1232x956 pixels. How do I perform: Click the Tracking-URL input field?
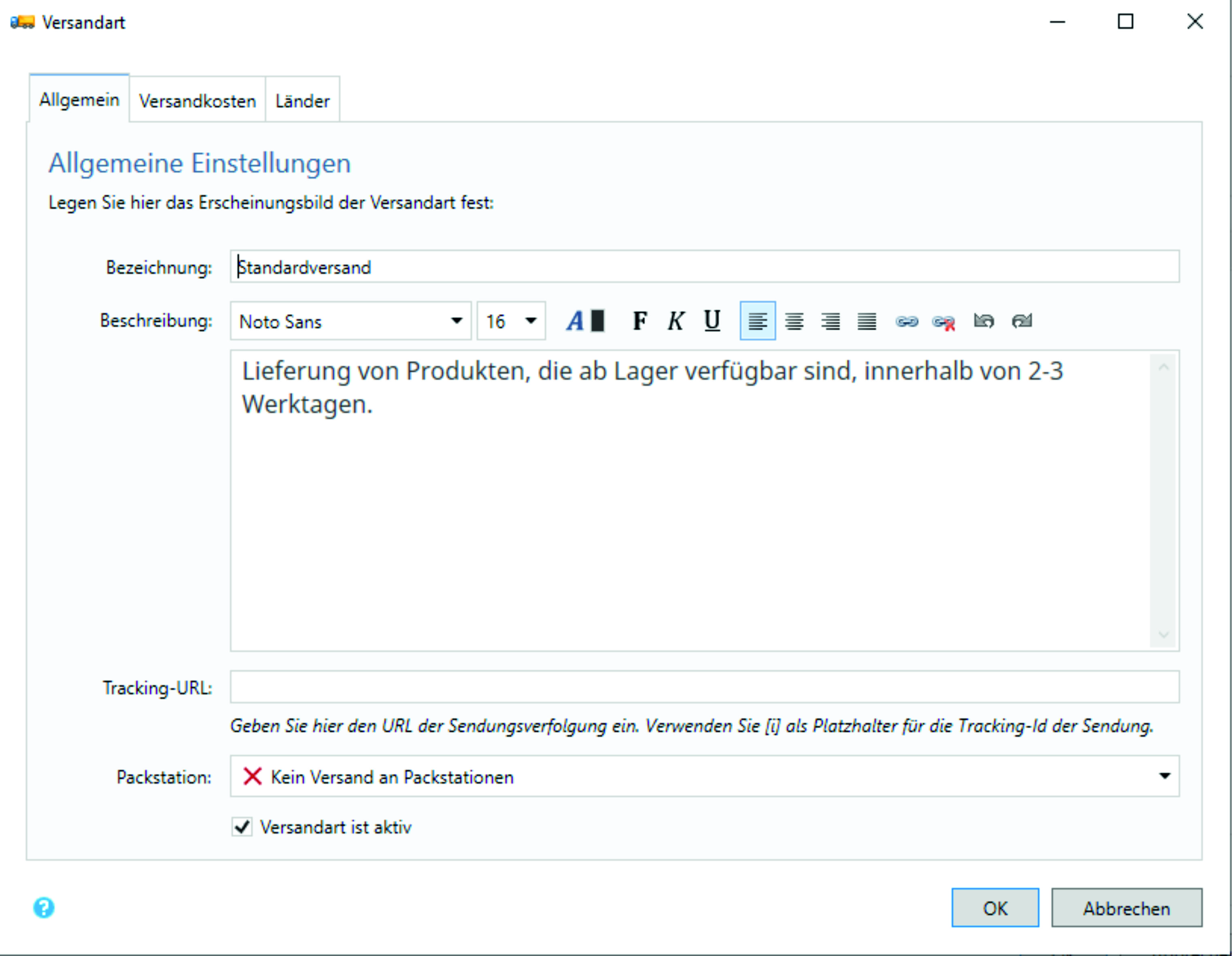pyautogui.click(x=705, y=686)
